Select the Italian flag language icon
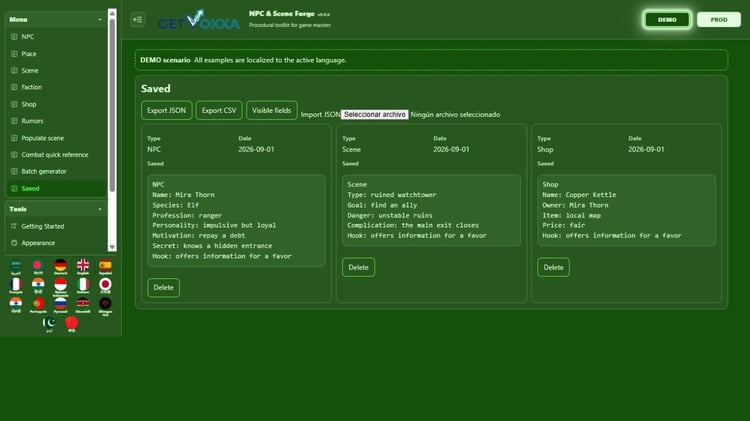 83,286
